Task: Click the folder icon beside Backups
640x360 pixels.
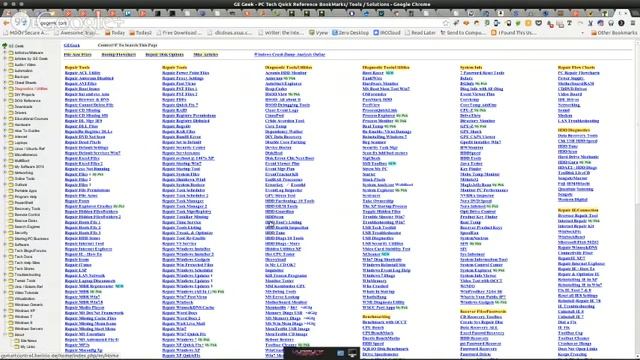Action: point(11,77)
